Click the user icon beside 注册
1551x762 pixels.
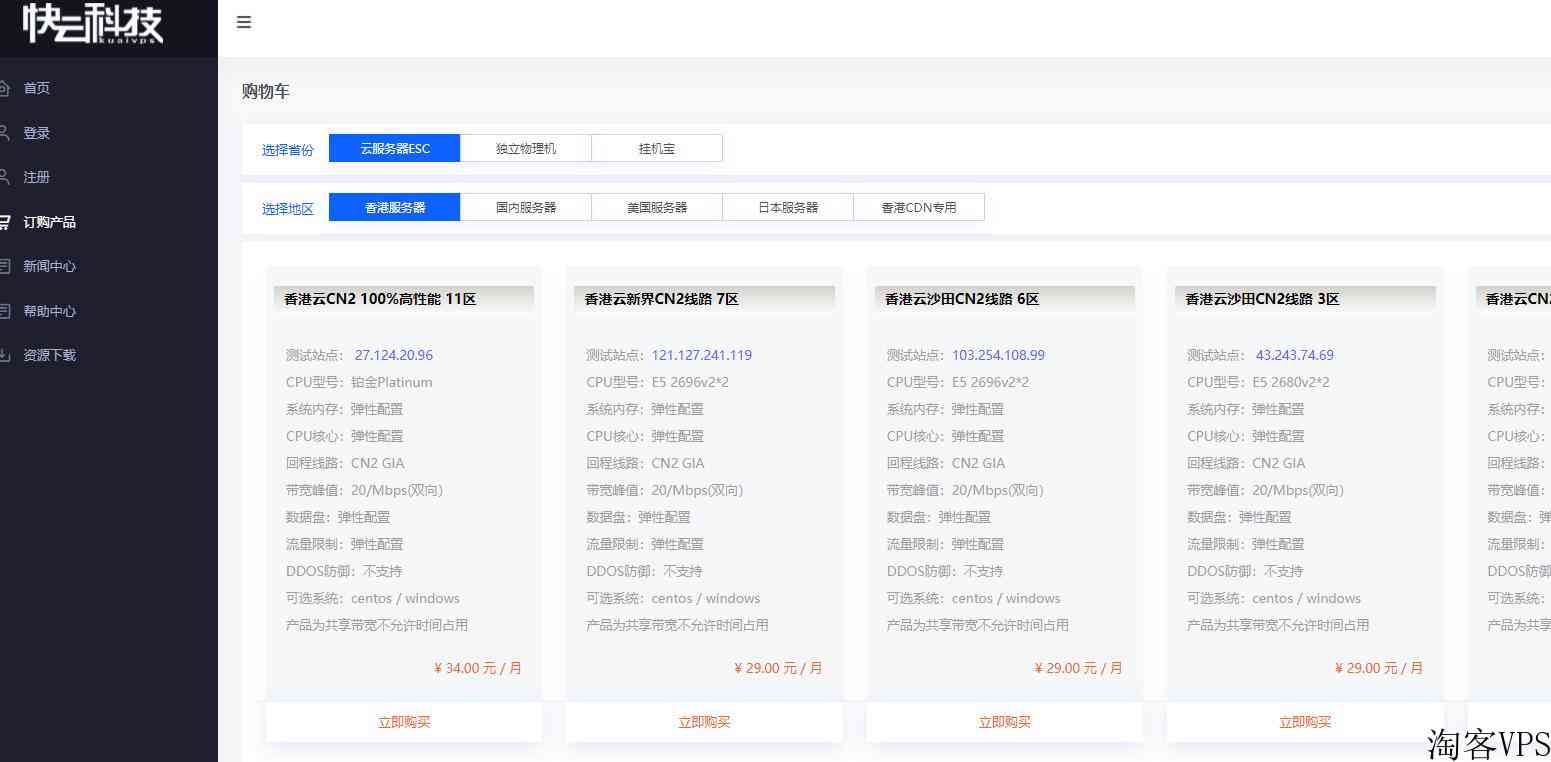[4, 177]
